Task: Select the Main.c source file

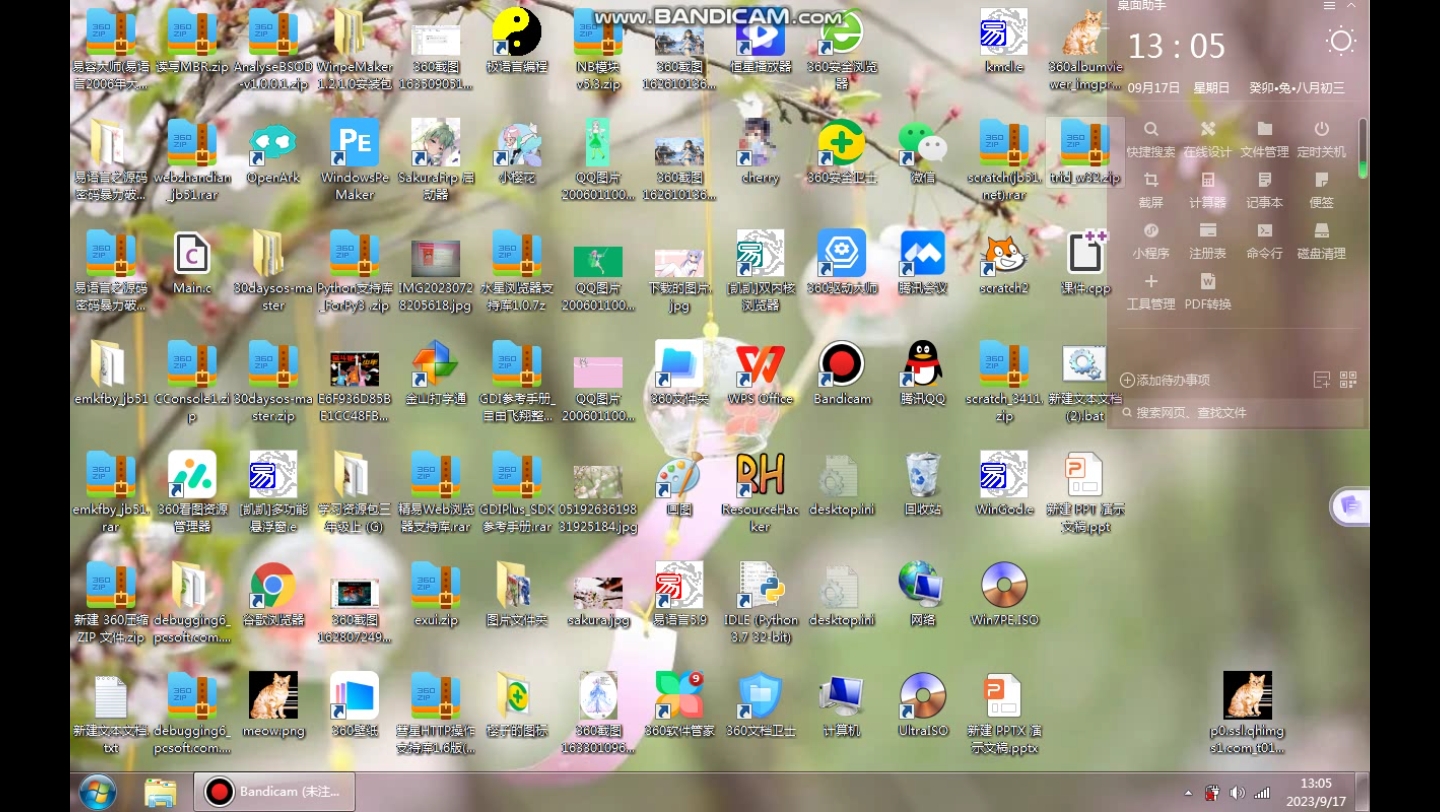Action: 192,262
